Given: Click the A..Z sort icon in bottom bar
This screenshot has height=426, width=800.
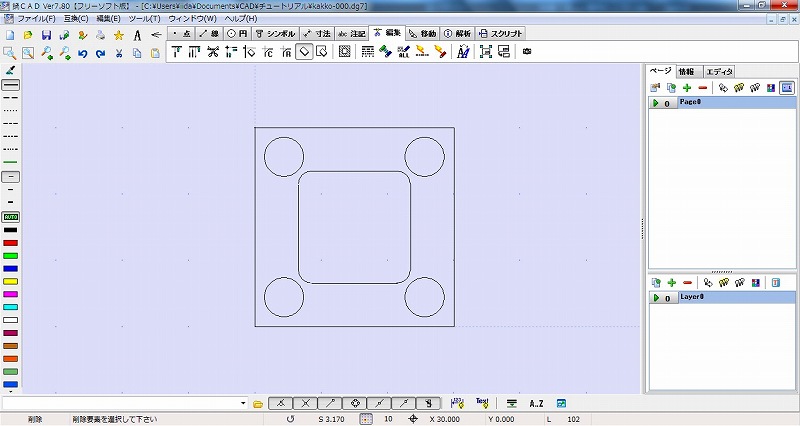Looking at the screenshot, I should (x=536, y=403).
